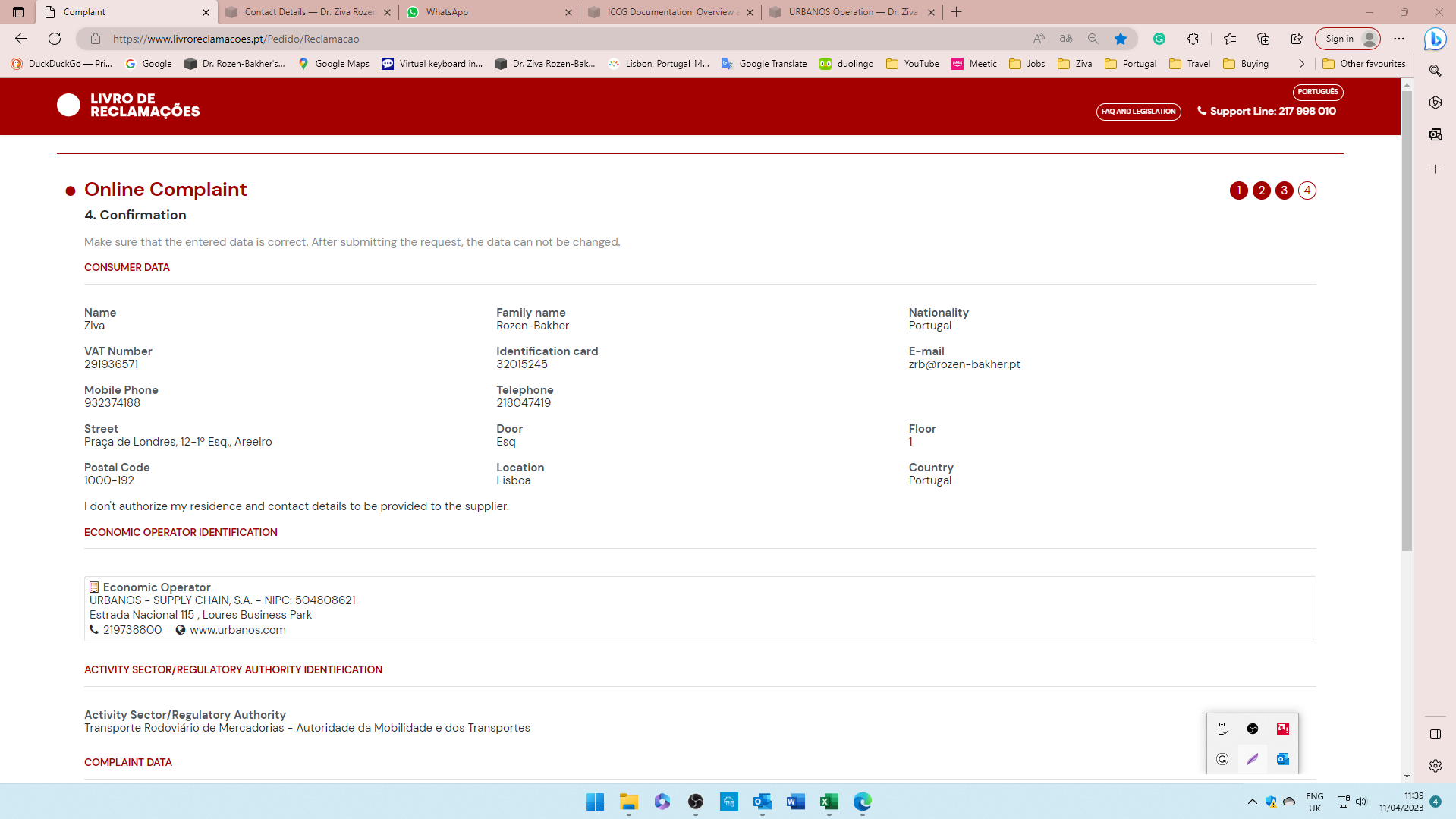Viewport: 1456px width, 819px height.
Task: Click the FAQ AND LEGISLATION button
Action: 1138,112
